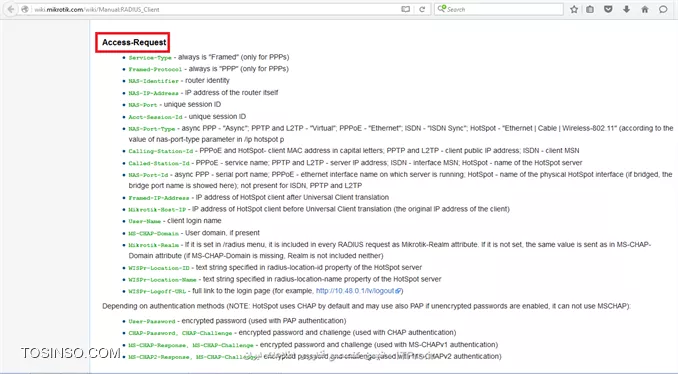Select the WISPr-Location-Name attribute name
Image resolution: width=678 pixels, height=374 pixels.
pyautogui.click(x=162, y=280)
